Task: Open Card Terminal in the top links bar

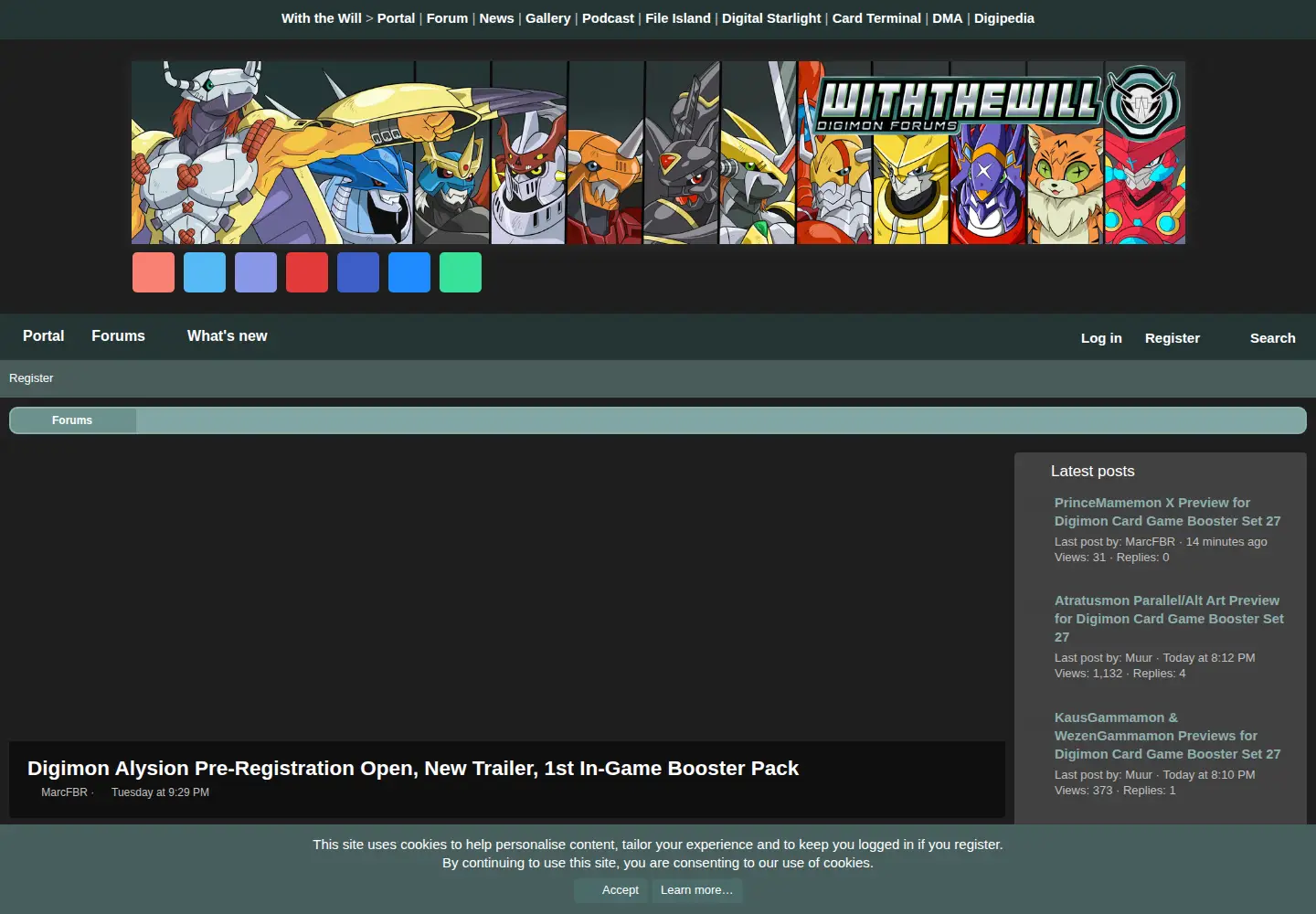Action: (876, 18)
